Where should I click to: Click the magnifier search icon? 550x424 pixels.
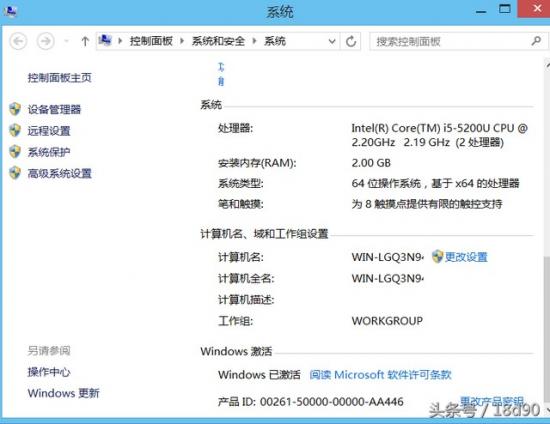[x=536, y=41]
